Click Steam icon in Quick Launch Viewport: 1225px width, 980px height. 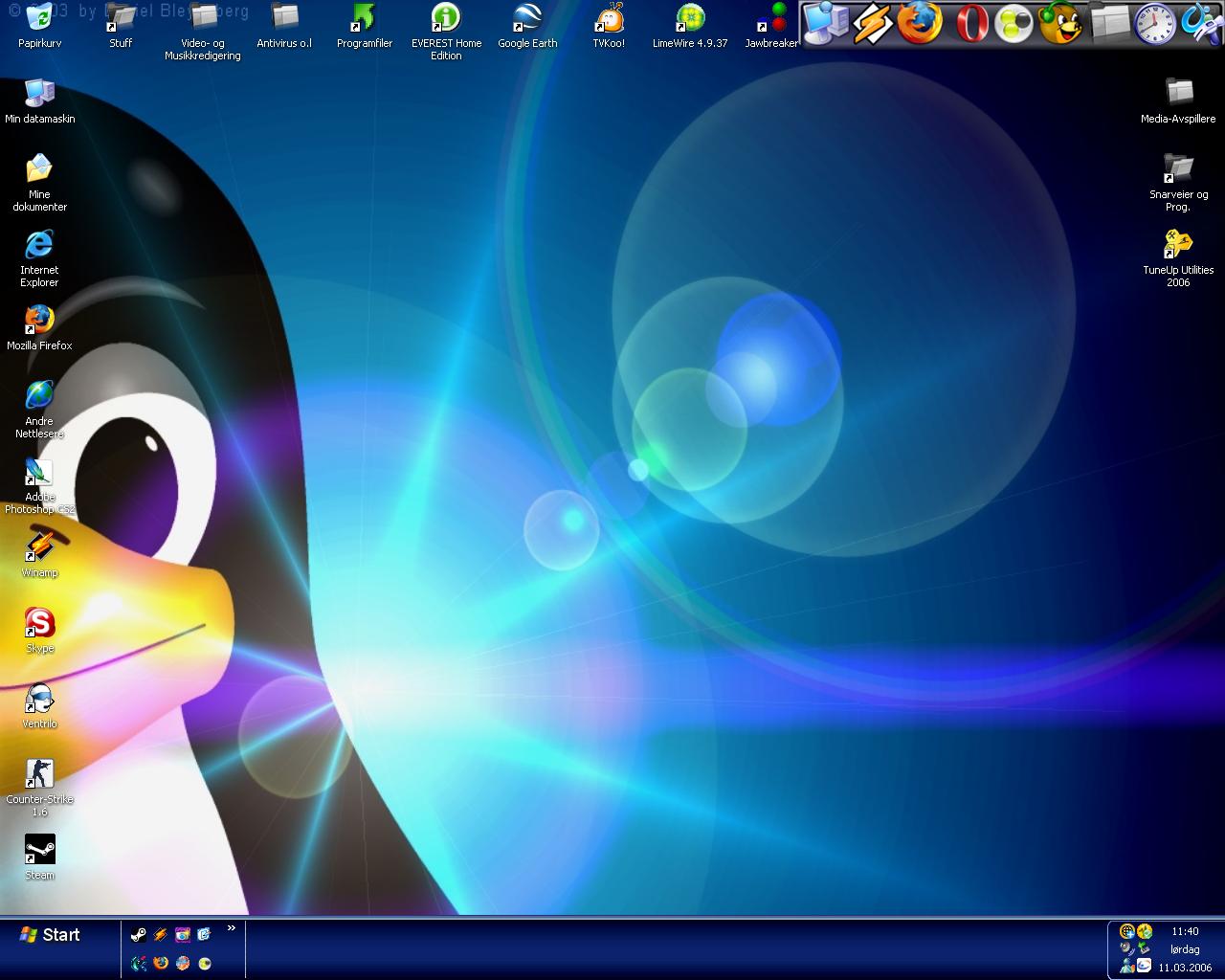pyautogui.click(x=139, y=935)
